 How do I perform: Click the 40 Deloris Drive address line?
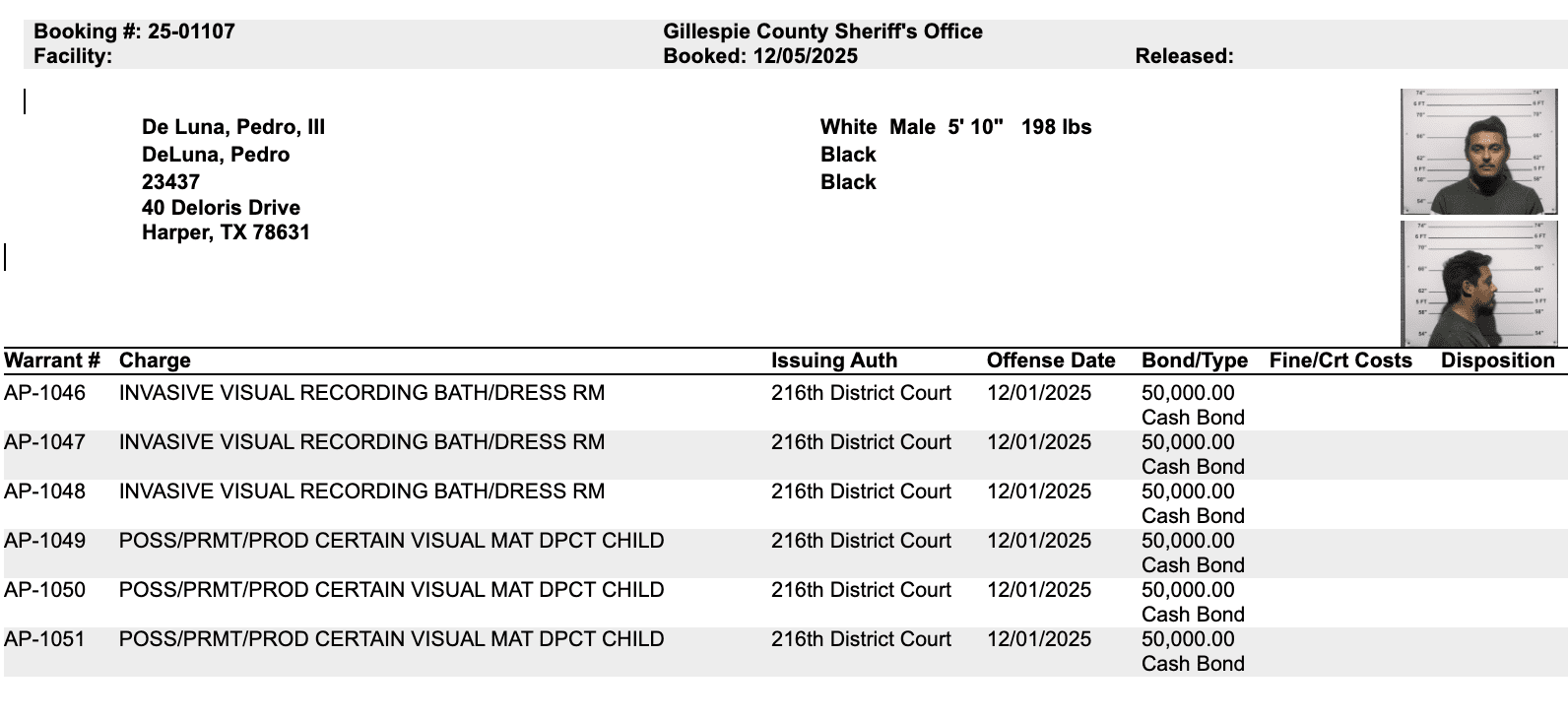pos(221,208)
